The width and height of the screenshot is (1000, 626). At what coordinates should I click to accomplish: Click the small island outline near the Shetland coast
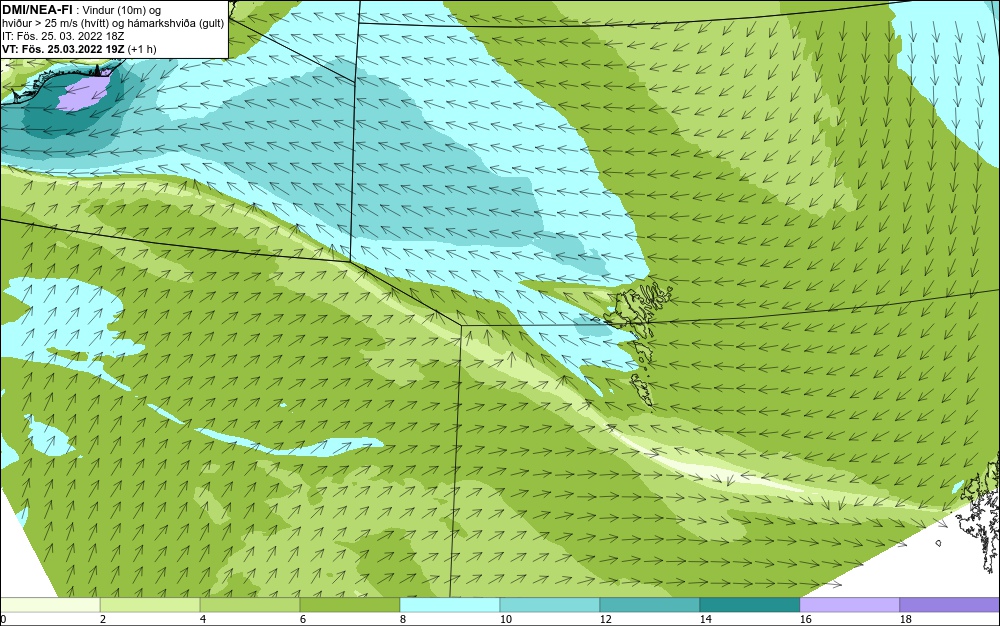click(x=939, y=543)
